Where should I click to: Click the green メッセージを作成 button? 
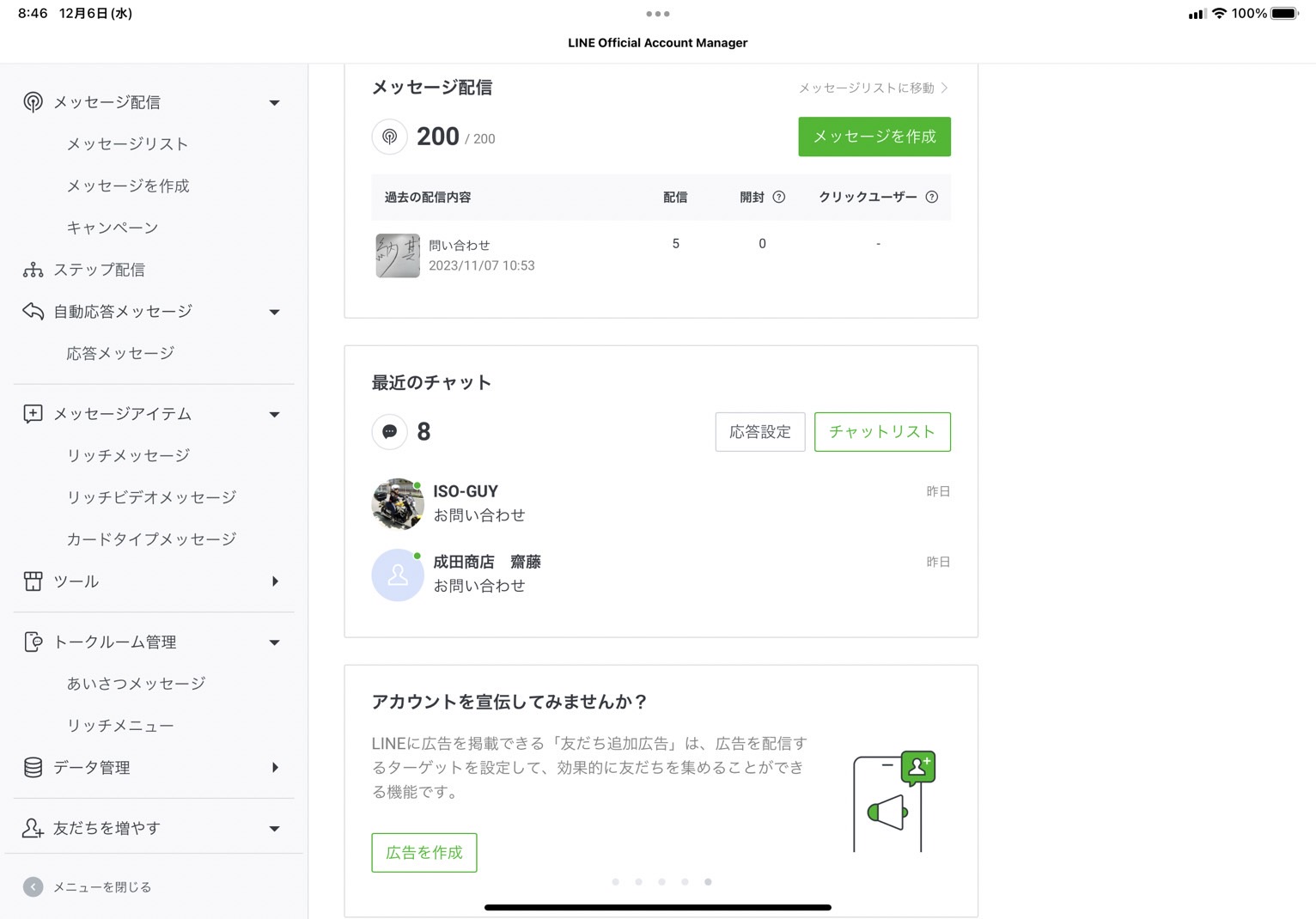(x=874, y=137)
